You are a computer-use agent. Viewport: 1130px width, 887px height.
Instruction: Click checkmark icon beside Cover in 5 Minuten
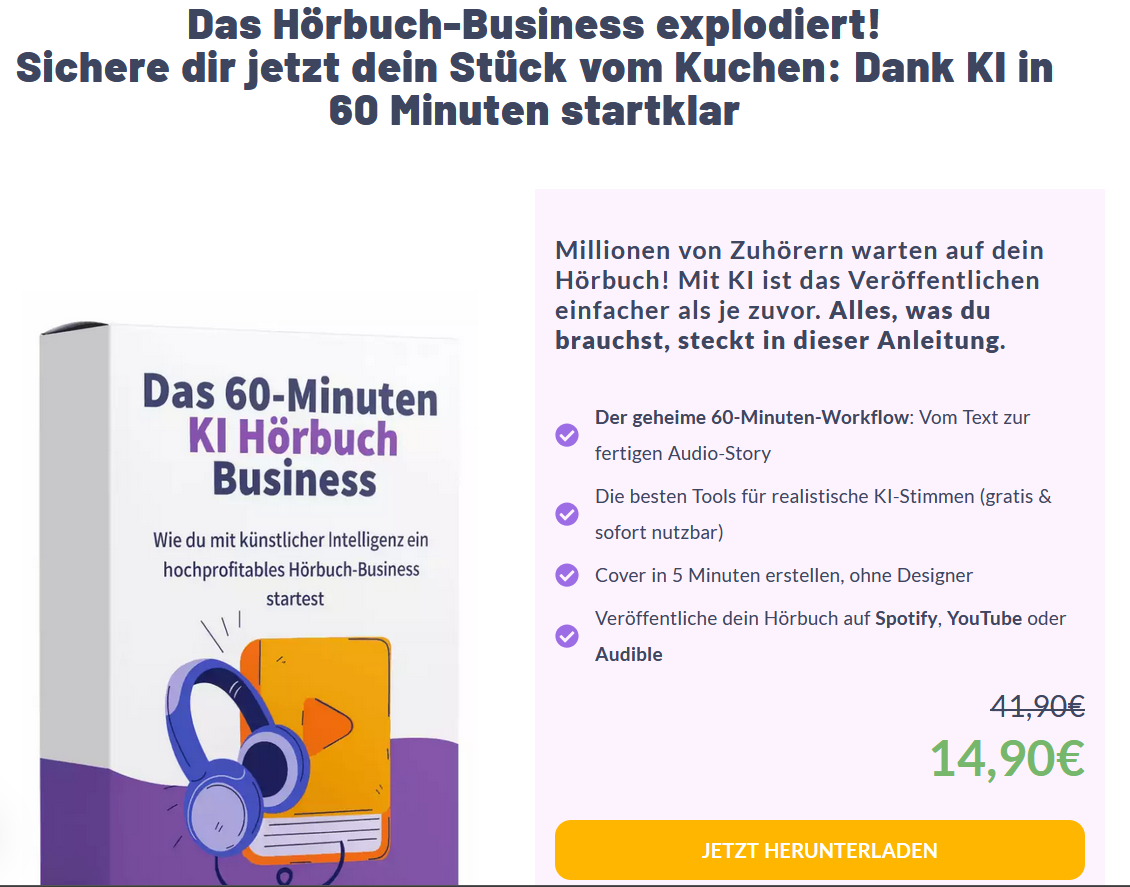567,575
